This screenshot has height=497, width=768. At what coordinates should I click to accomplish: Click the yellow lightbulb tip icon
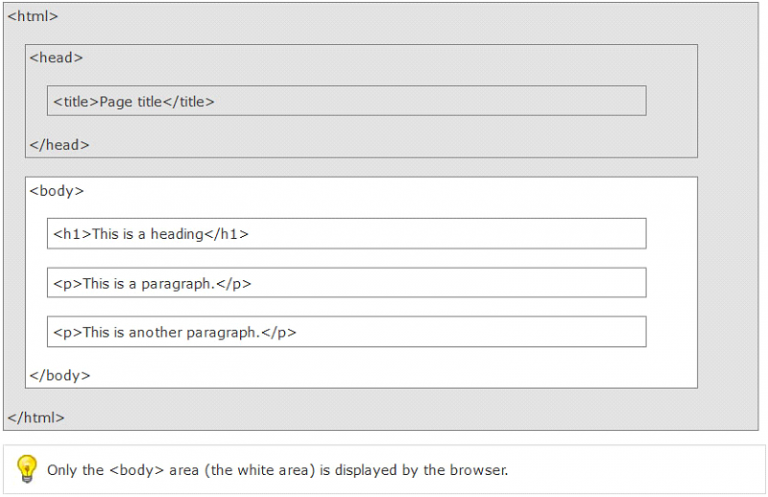[26, 469]
